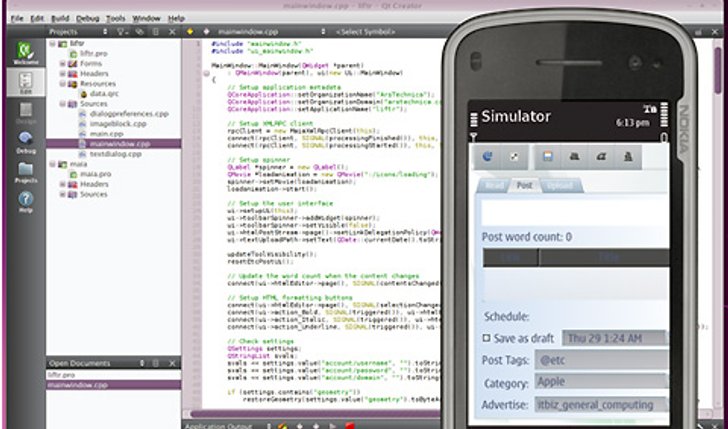
Task: Click the Post Tags field containing @etc
Action: tap(602, 360)
